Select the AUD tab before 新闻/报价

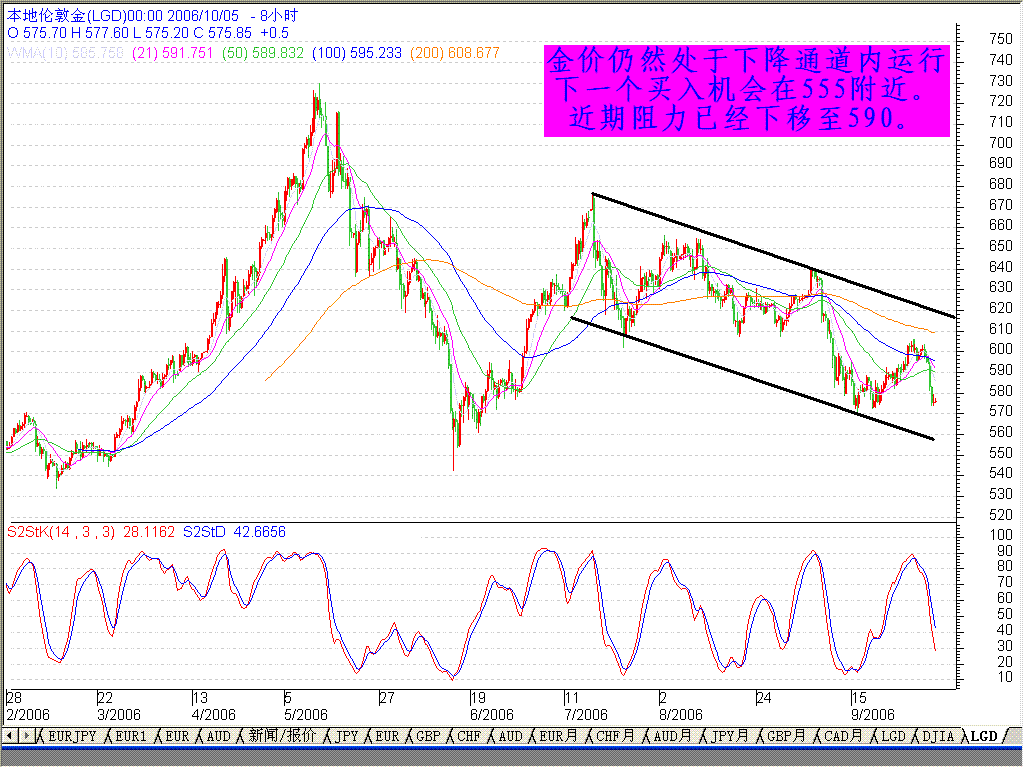[218, 736]
